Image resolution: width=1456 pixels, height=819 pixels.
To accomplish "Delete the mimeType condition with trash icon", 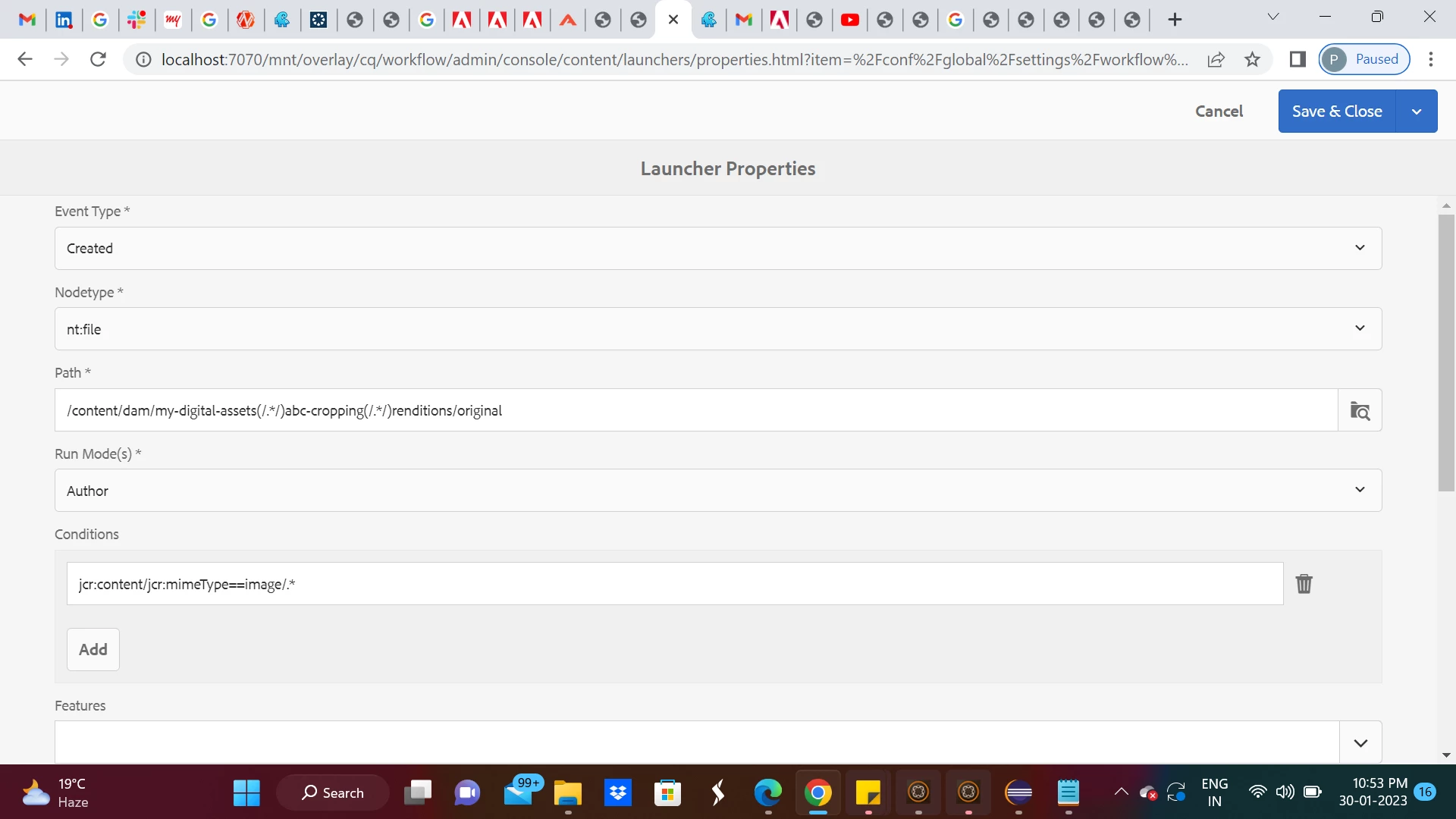I will pyautogui.click(x=1304, y=583).
